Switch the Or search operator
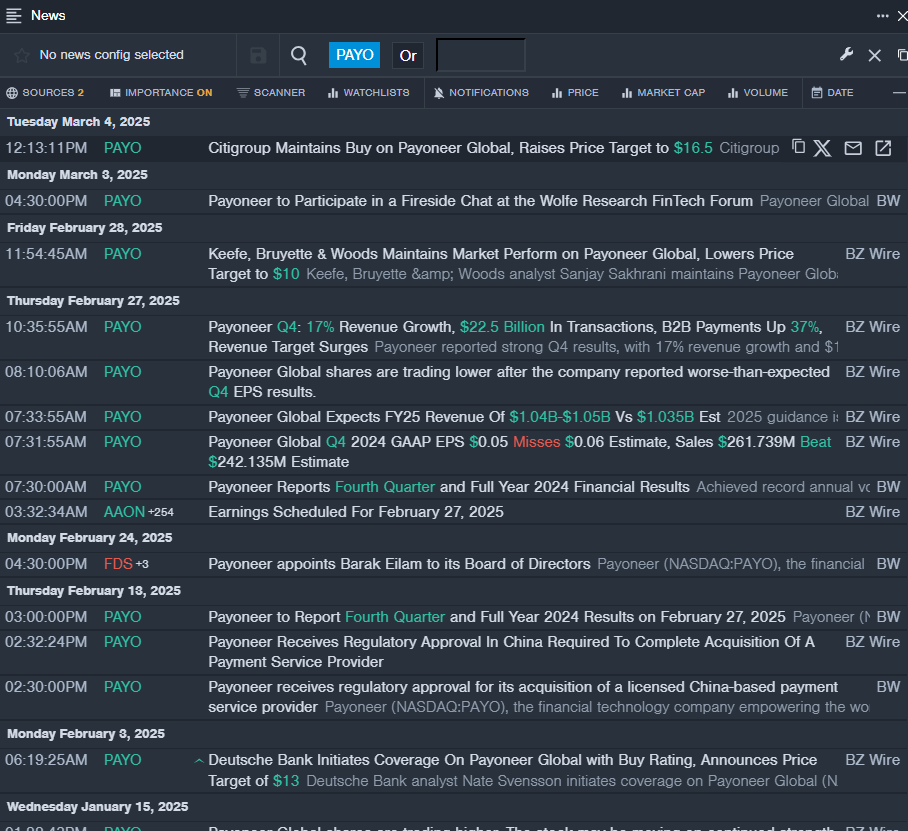Image resolution: width=908 pixels, height=831 pixels. pos(408,55)
